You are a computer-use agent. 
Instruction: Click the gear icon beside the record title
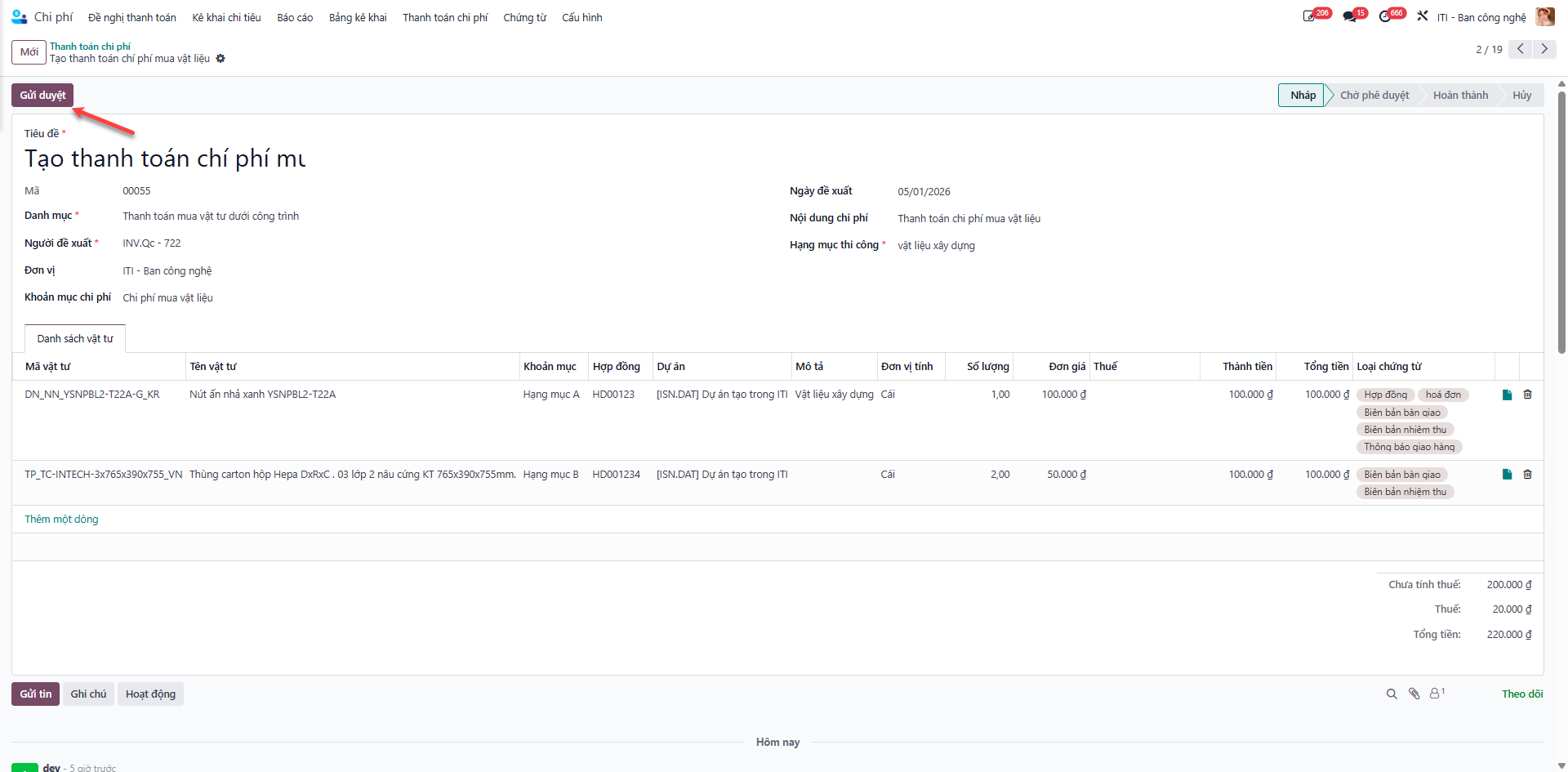[220, 59]
